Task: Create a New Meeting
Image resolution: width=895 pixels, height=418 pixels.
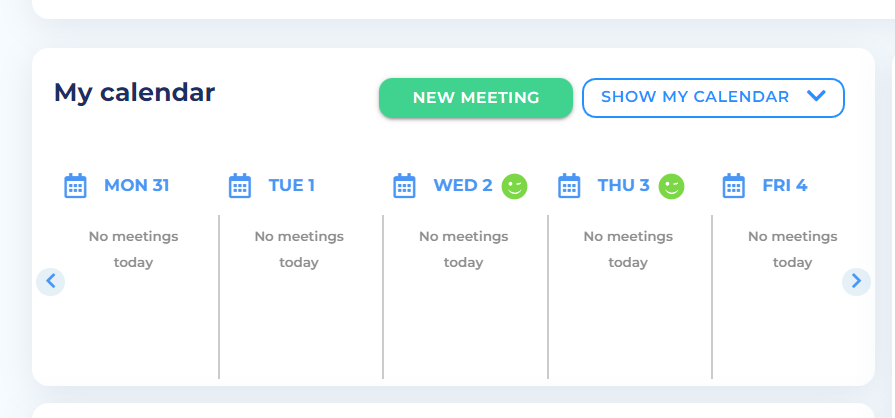Action: 475,98
